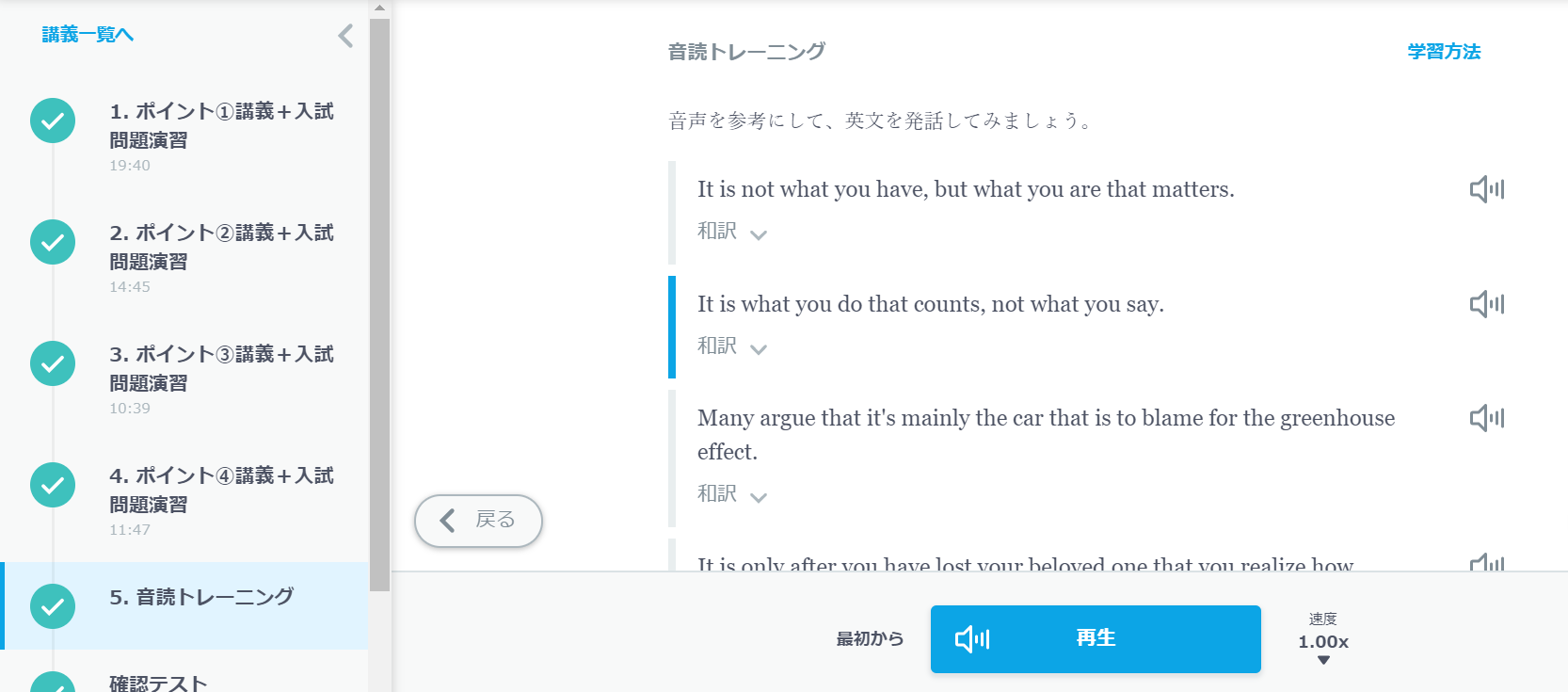Toggle completion checkmark on ポイント①講義＋入試問題演習

(52, 121)
